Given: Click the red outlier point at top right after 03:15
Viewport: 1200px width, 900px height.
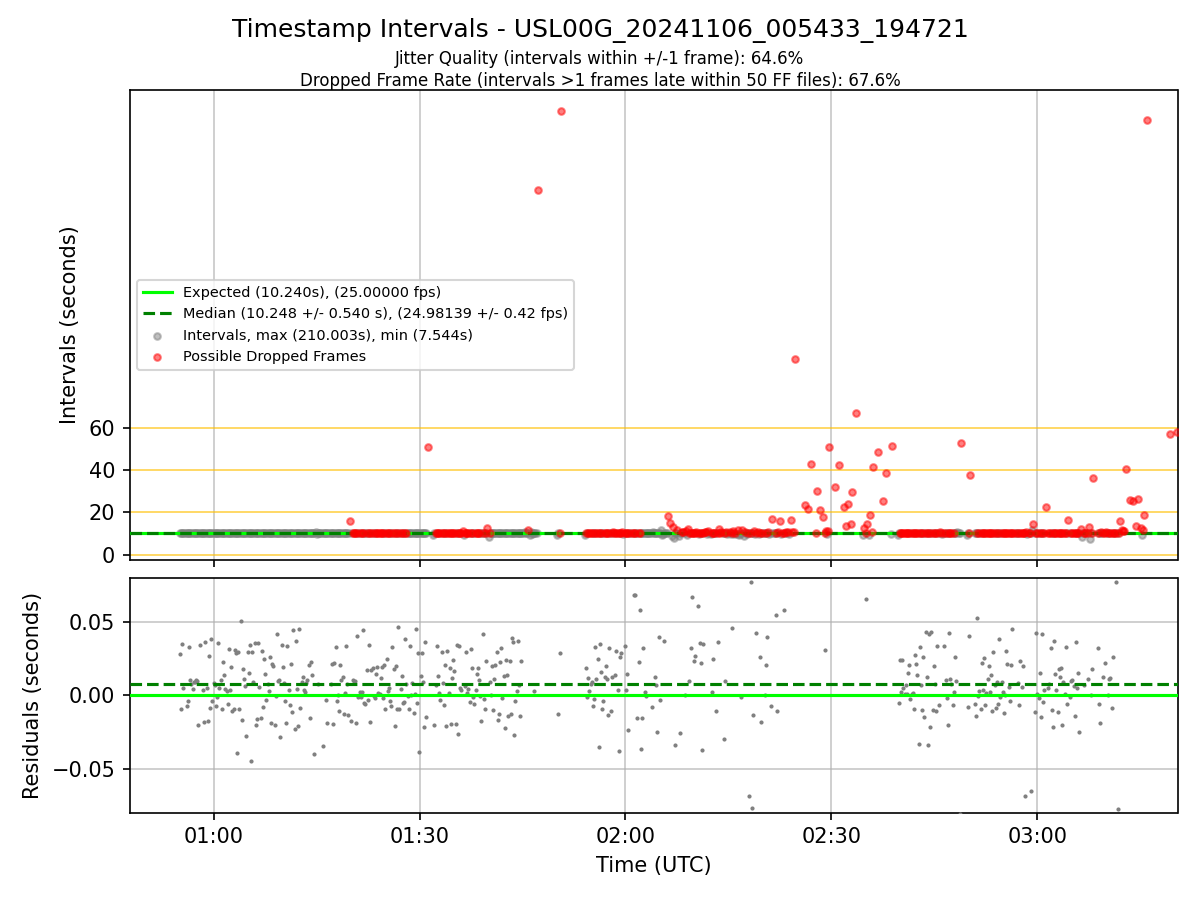Looking at the screenshot, I should click(x=1147, y=120).
